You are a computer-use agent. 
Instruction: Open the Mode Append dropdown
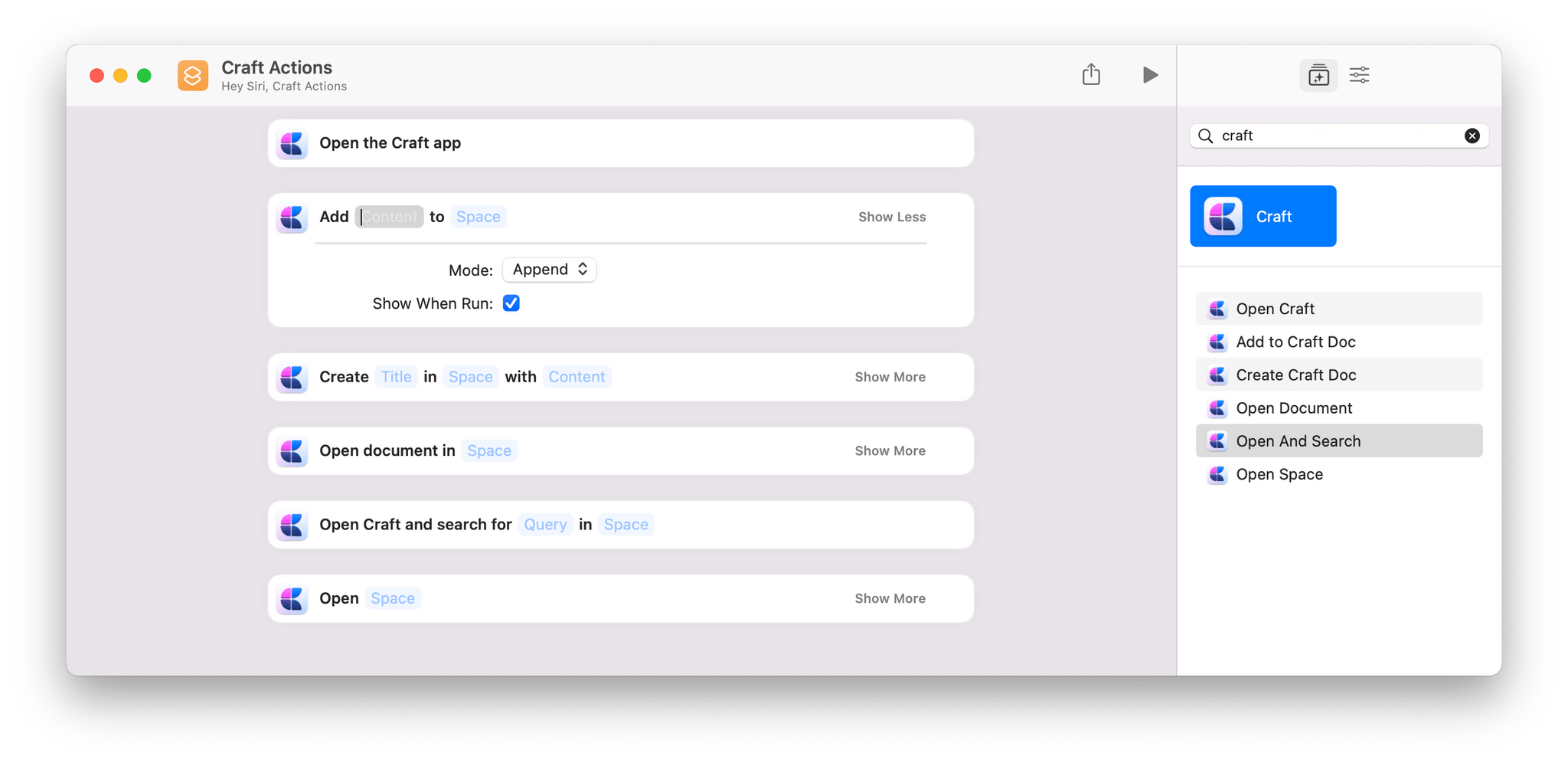550,270
